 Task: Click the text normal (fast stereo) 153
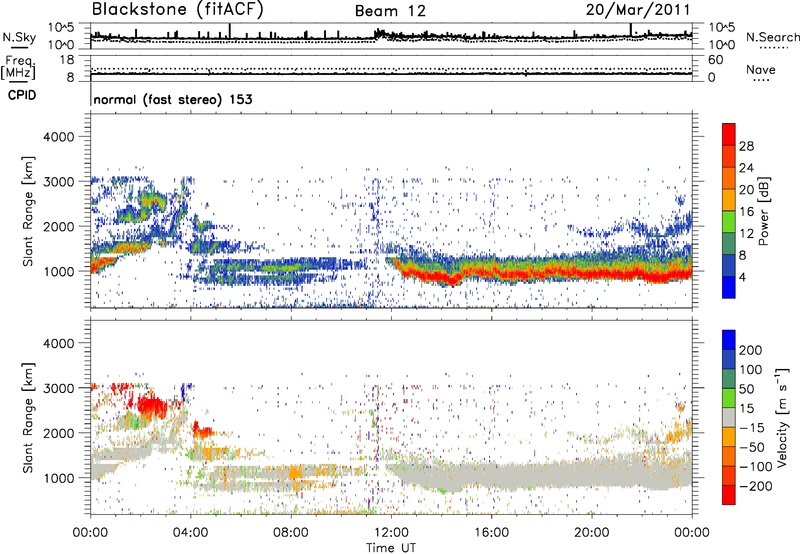click(x=173, y=99)
